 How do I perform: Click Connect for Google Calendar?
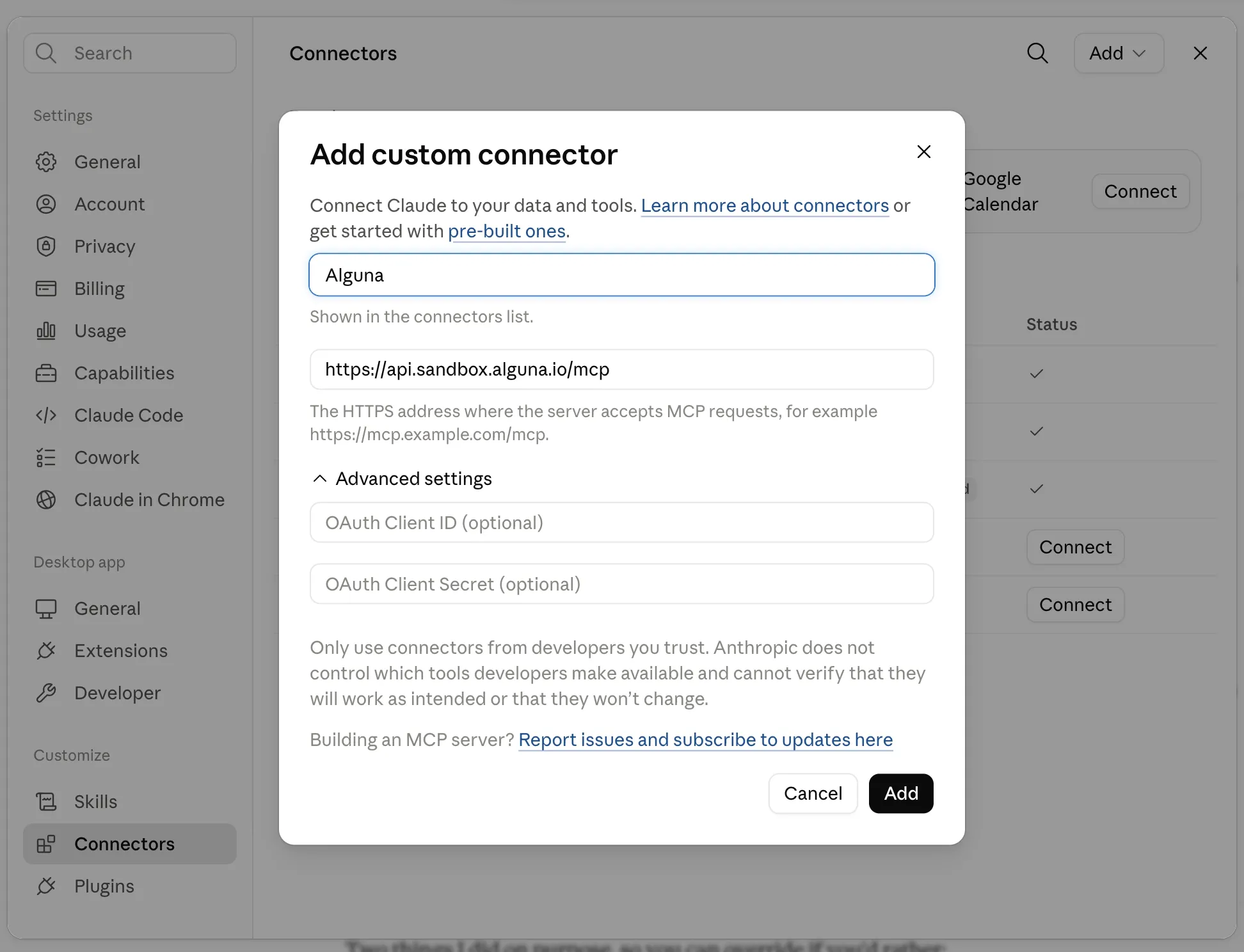[1140, 191]
